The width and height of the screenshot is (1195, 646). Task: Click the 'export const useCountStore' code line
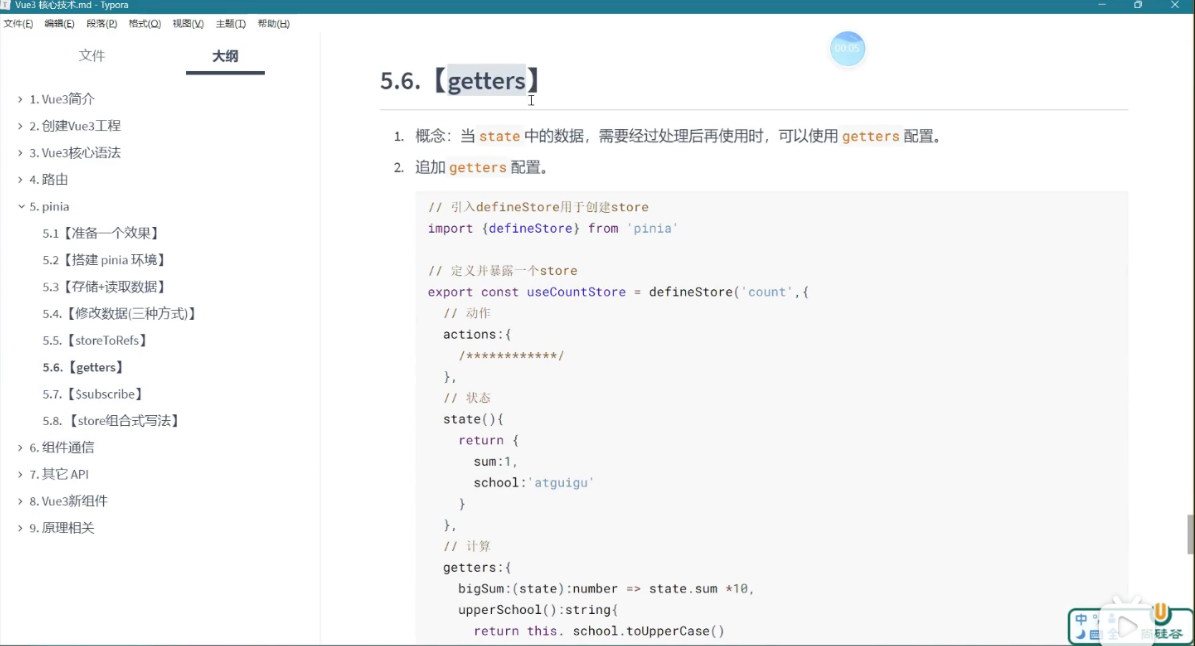point(618,292)
